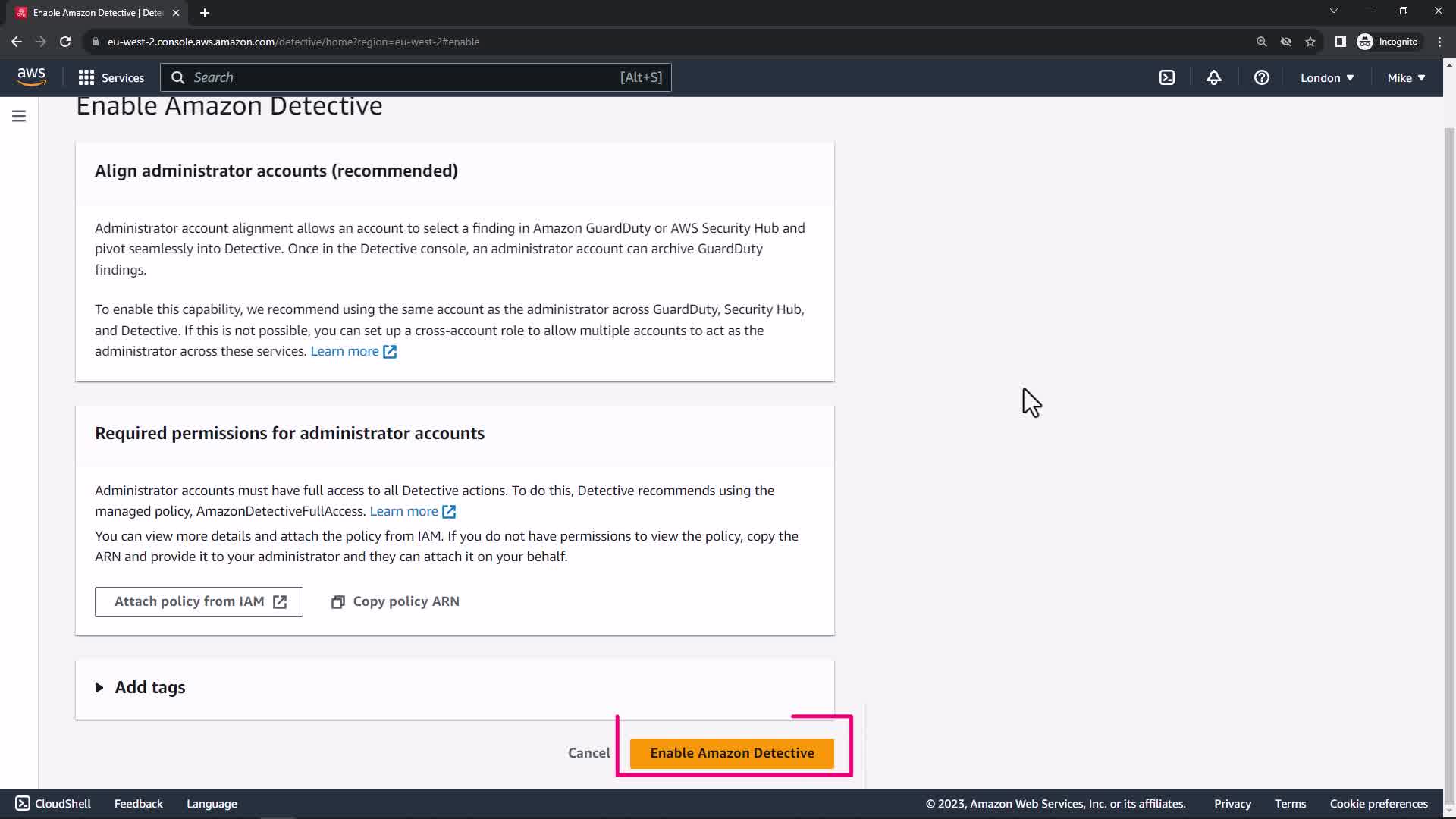Open the help question mark menu
Screen dimensions: 1456x819
click(1261, 77)
